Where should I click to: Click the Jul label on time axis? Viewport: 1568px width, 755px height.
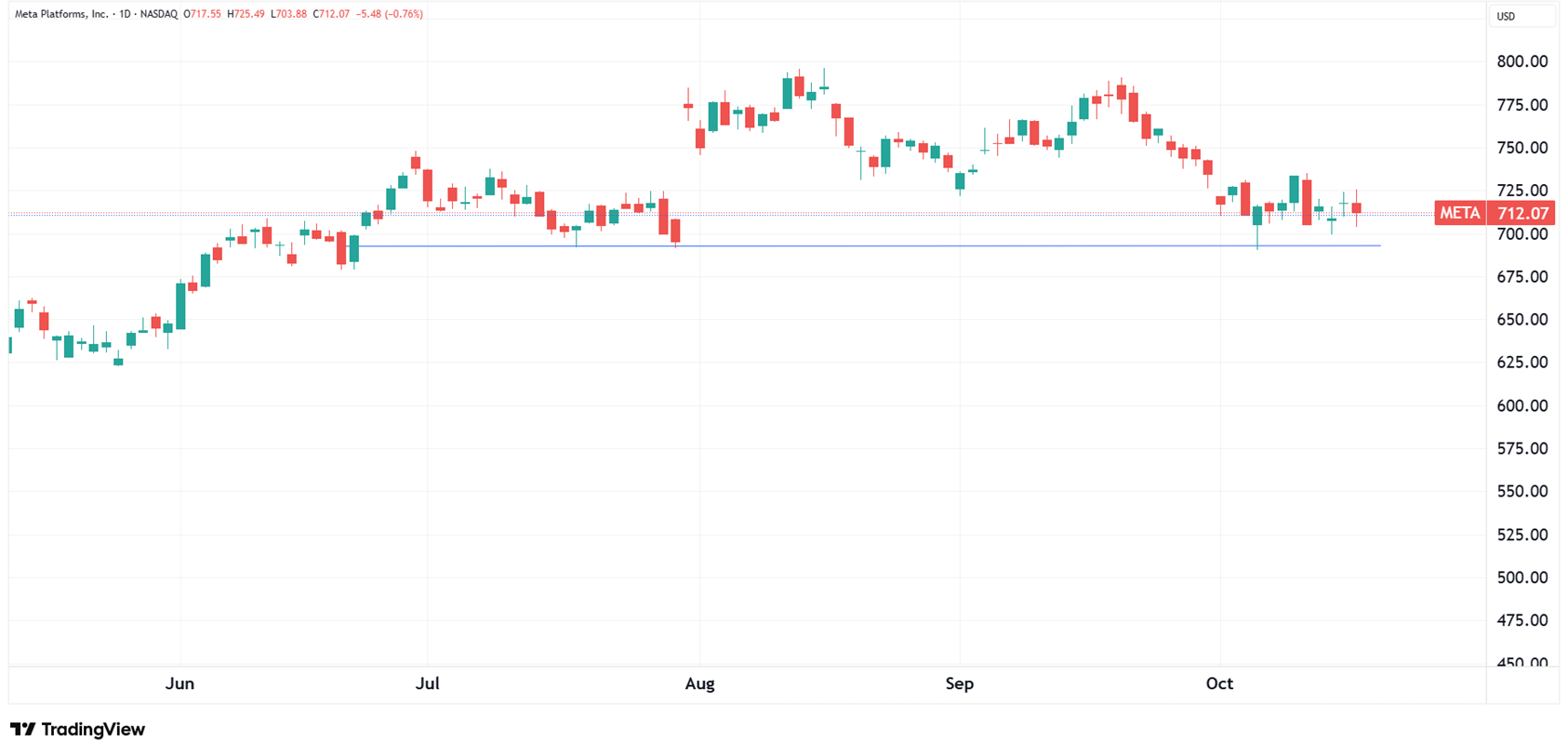tap(427, 683)
